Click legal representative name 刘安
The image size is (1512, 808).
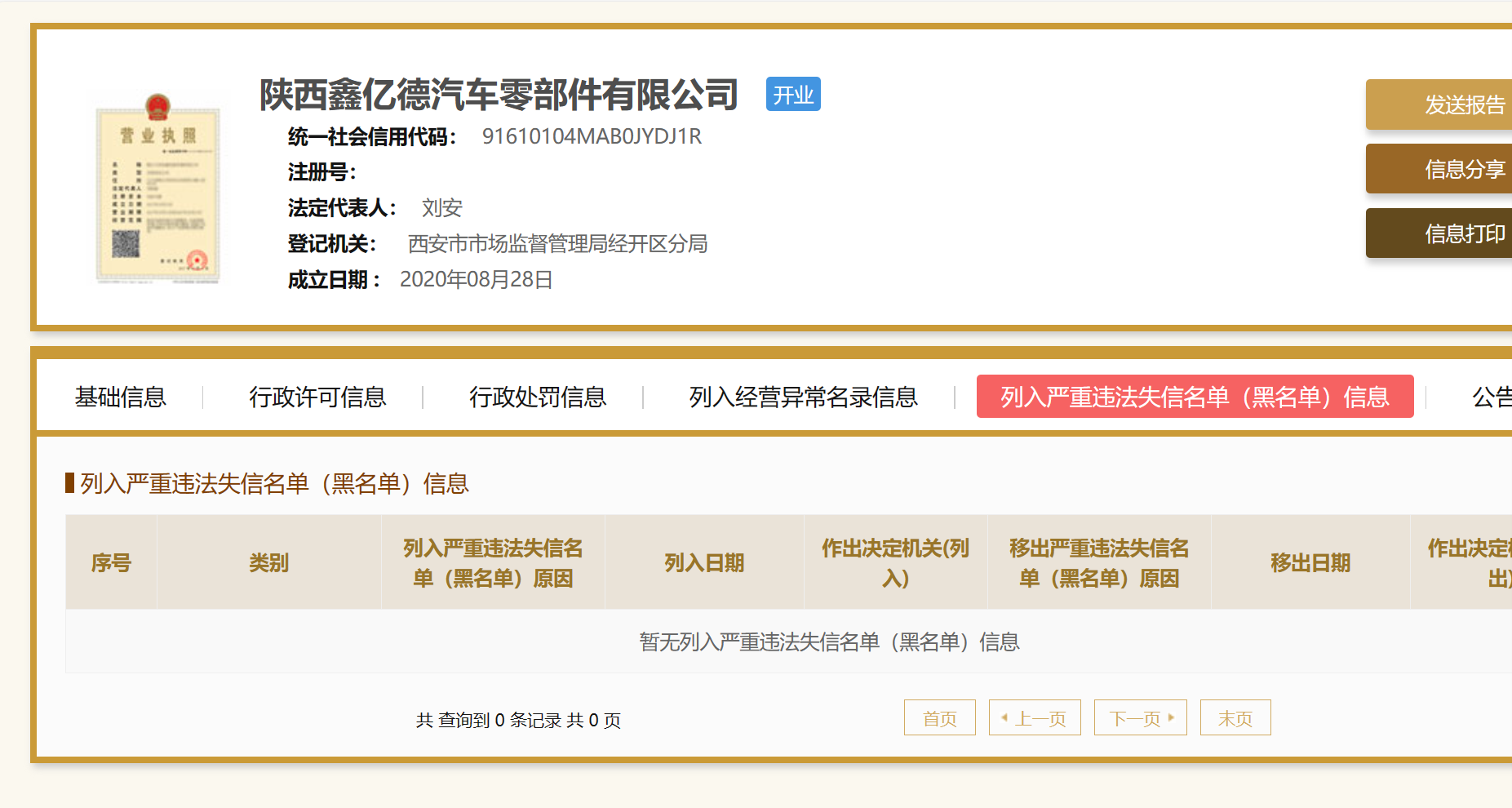pos(442,208)
